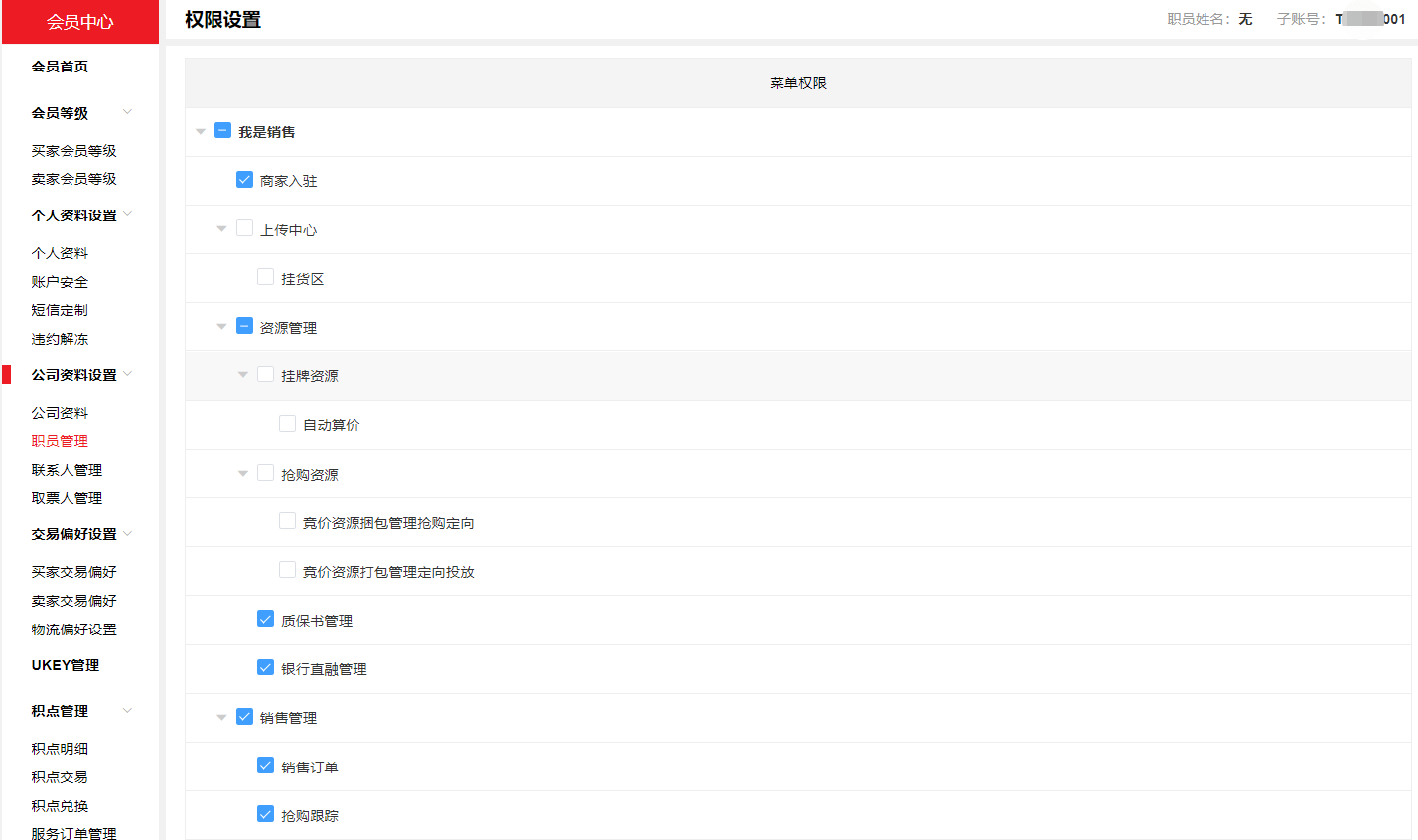Image resolution: width=1418 pixels, height=840 pixels.
Task: Click the 会员中心 red header
Action: click(80, 22)
